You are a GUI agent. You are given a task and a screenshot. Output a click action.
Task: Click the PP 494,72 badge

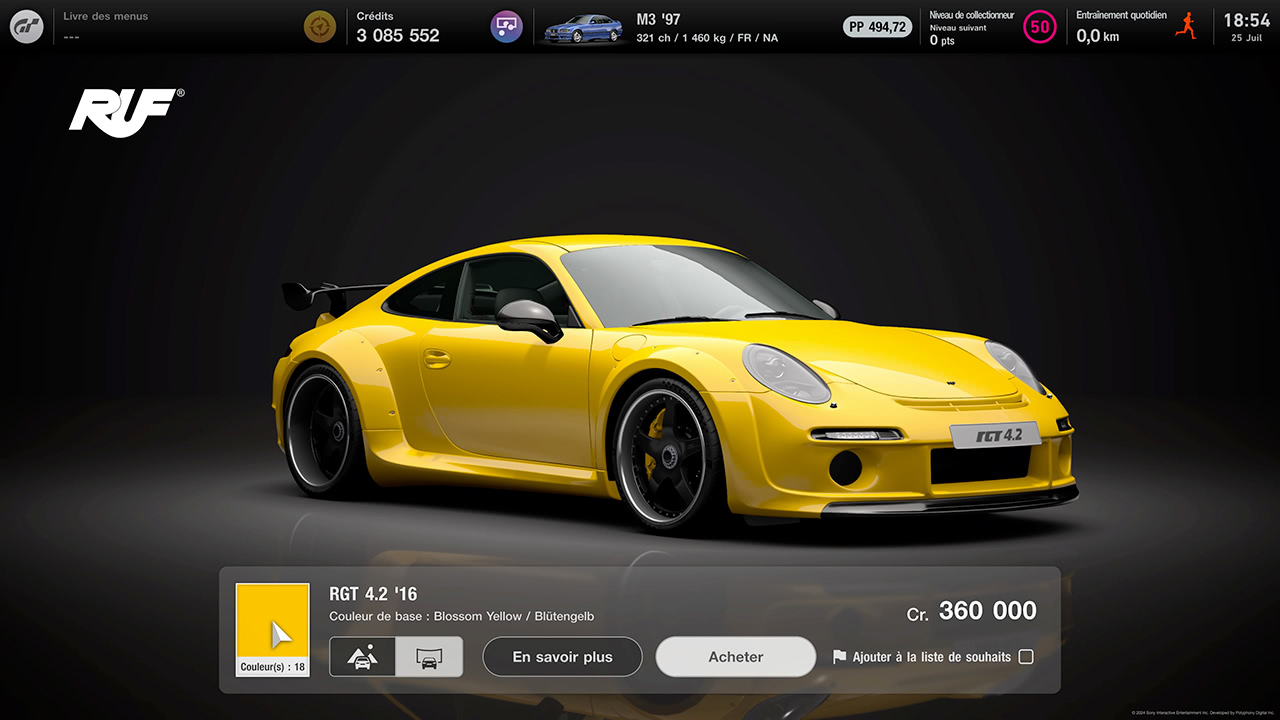pos(878,27)
